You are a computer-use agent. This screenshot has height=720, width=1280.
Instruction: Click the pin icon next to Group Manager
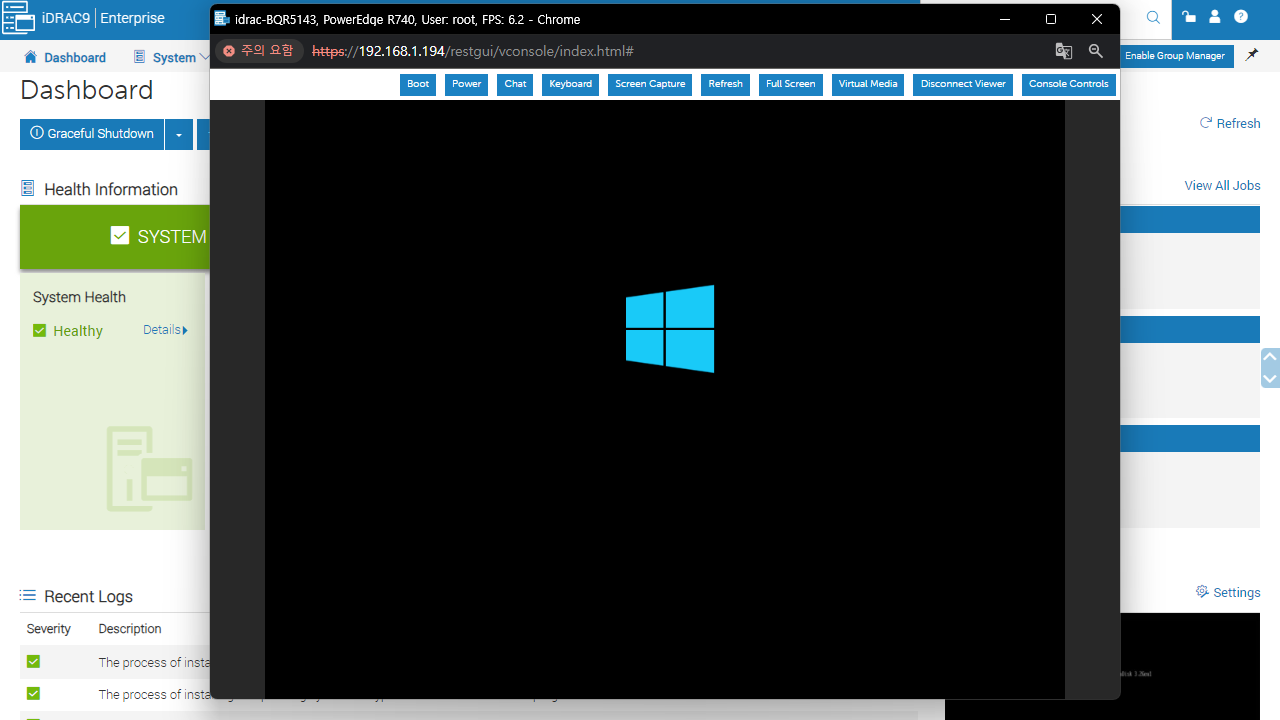pyautogui.click(x=1252, y=56)
